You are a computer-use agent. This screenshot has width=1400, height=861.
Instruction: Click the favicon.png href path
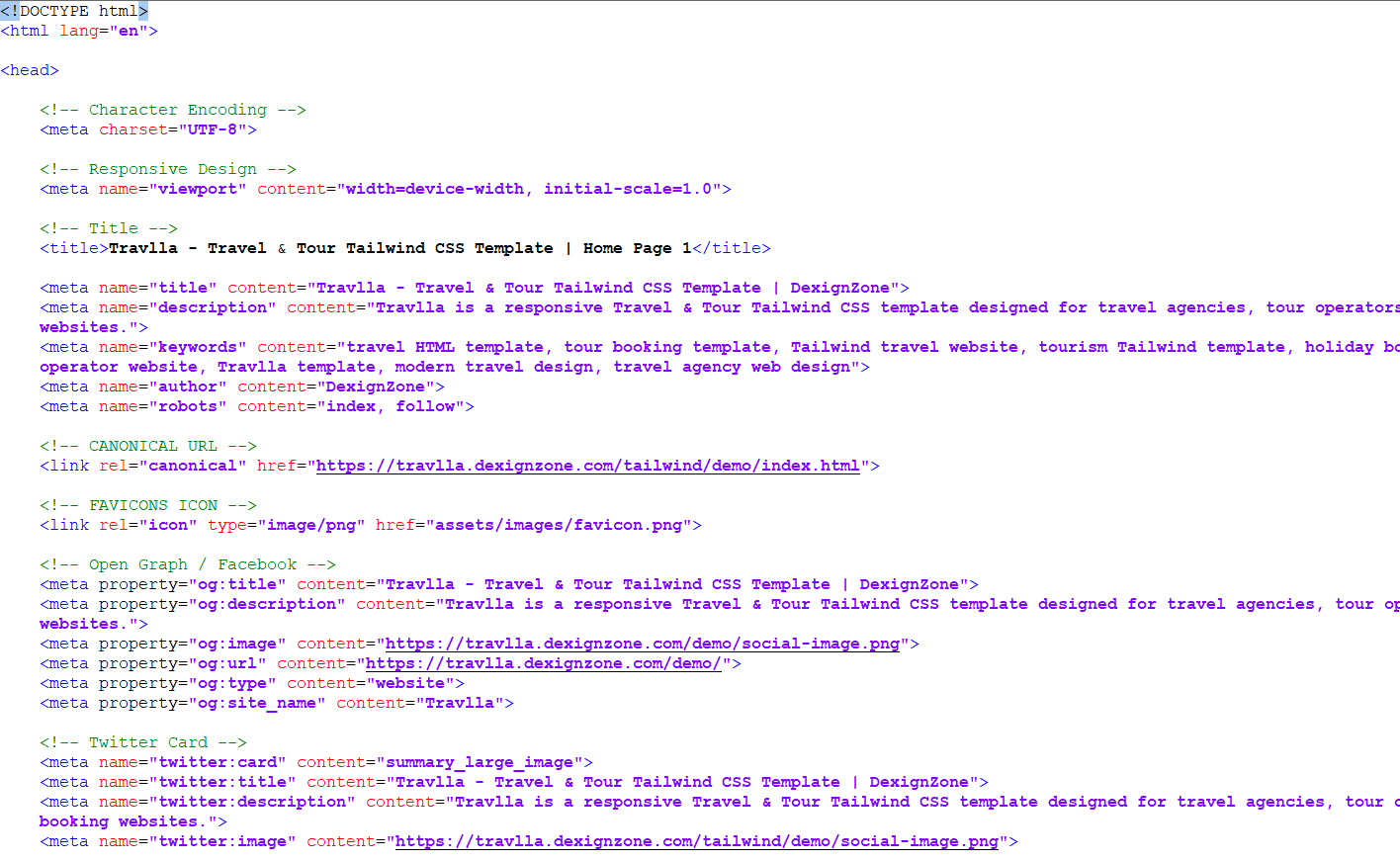(x=558, y=525)
